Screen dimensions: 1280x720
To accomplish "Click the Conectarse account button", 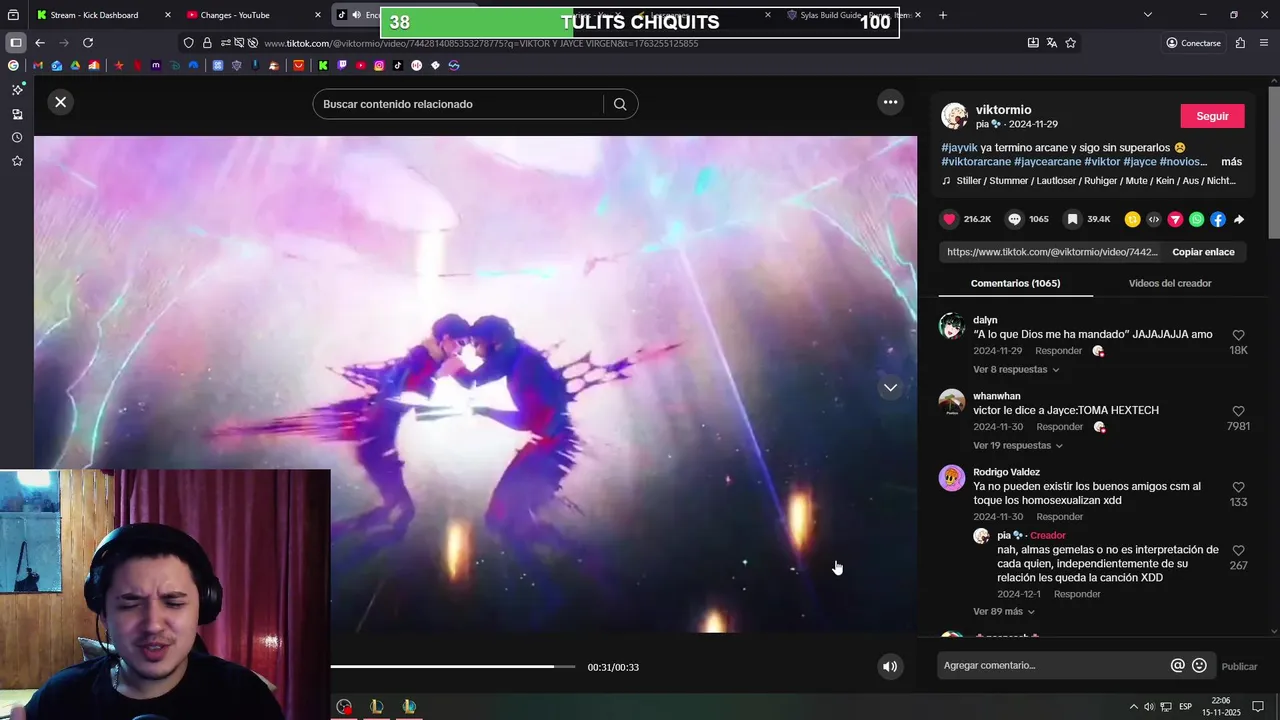I will pos(1193,43).
